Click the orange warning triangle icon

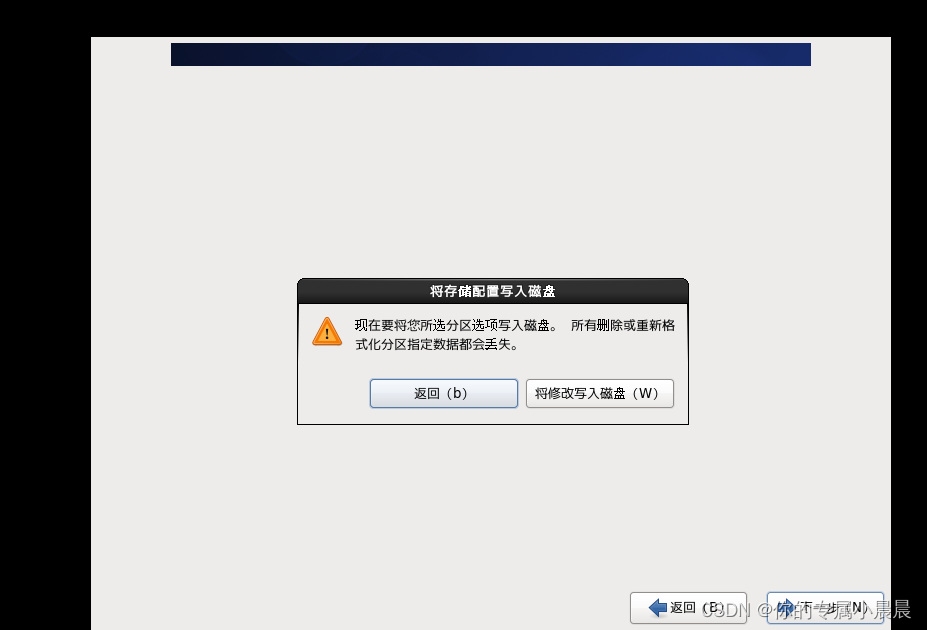point(327,331)
